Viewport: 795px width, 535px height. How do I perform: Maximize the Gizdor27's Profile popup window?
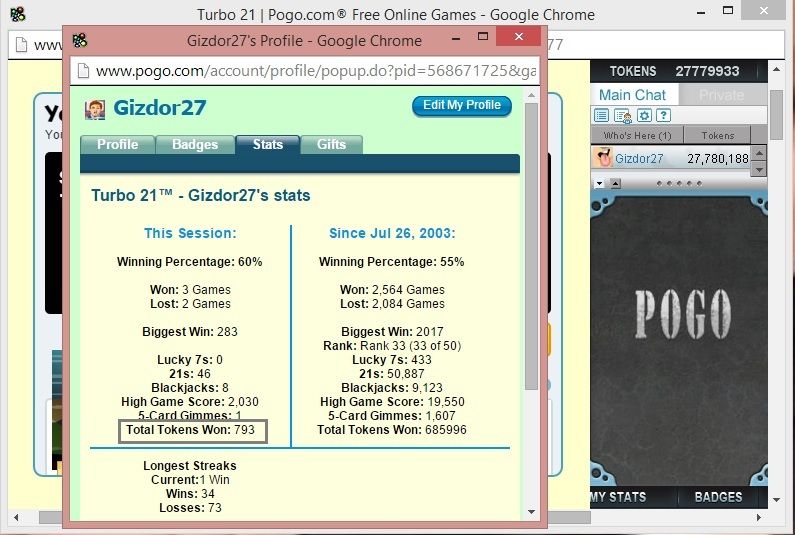483,37
